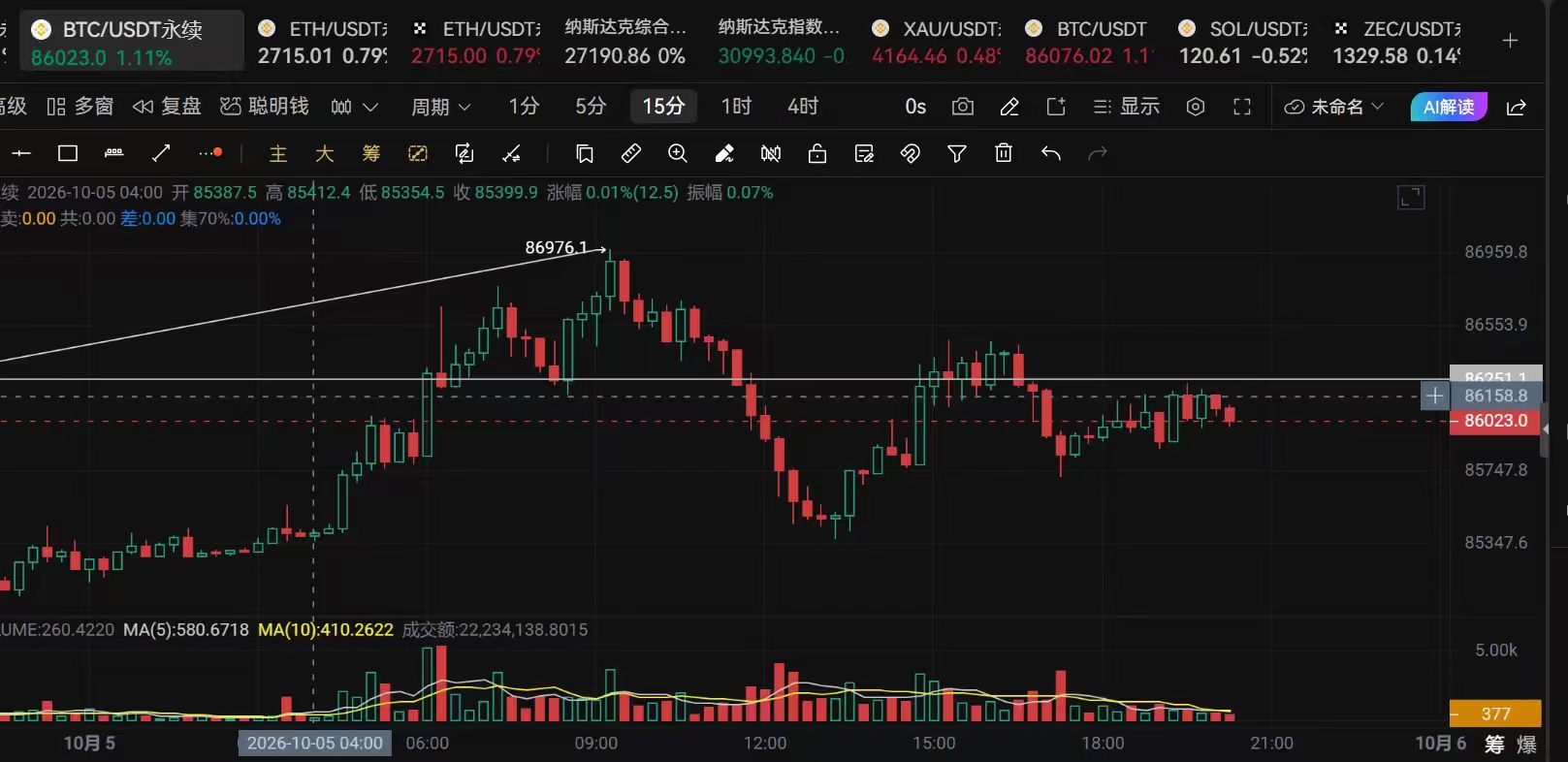Undo last action with the back arrow
Screen dimensions: 1568x762
pyautogui.click(x=1050, y=153)
